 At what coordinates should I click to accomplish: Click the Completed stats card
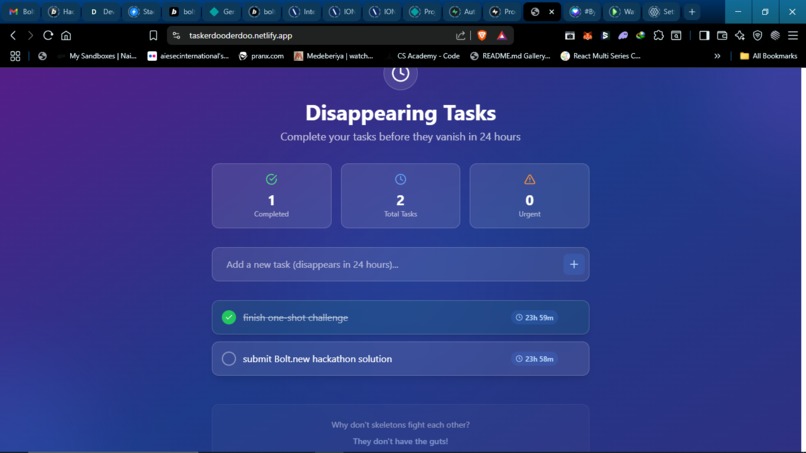[271, 195]
